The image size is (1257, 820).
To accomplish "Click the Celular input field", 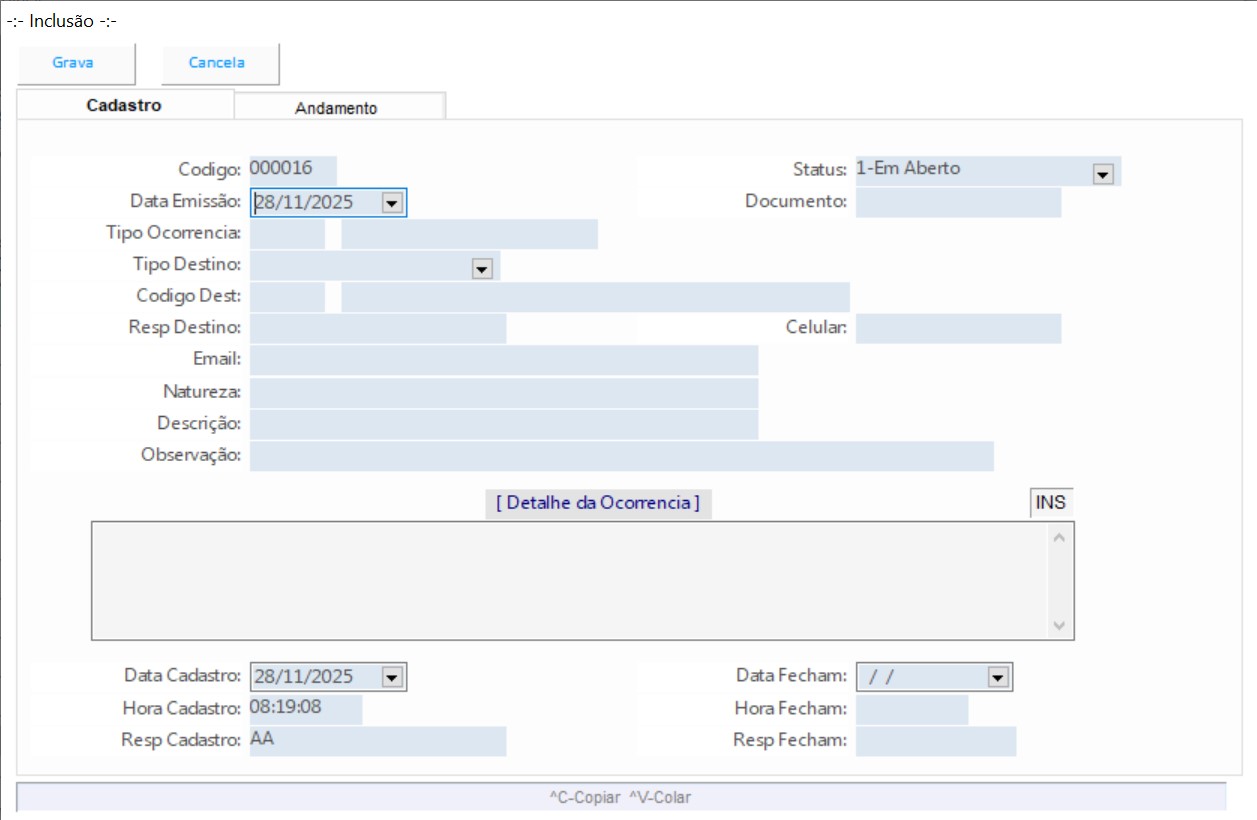I will 957,328.
